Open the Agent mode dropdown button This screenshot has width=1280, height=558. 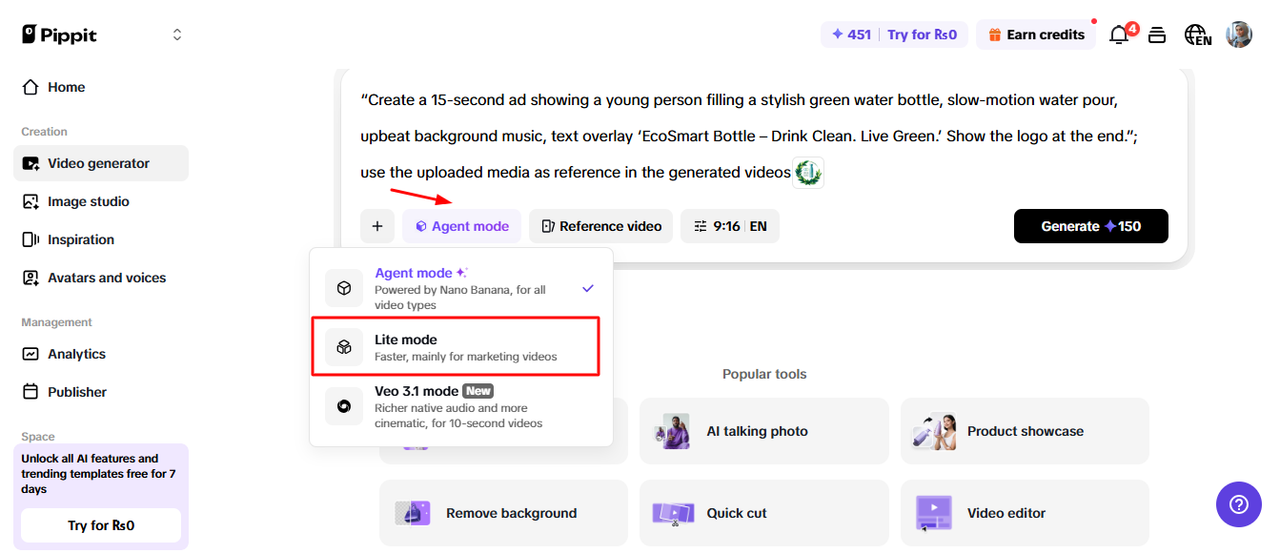tap(462, 226)
